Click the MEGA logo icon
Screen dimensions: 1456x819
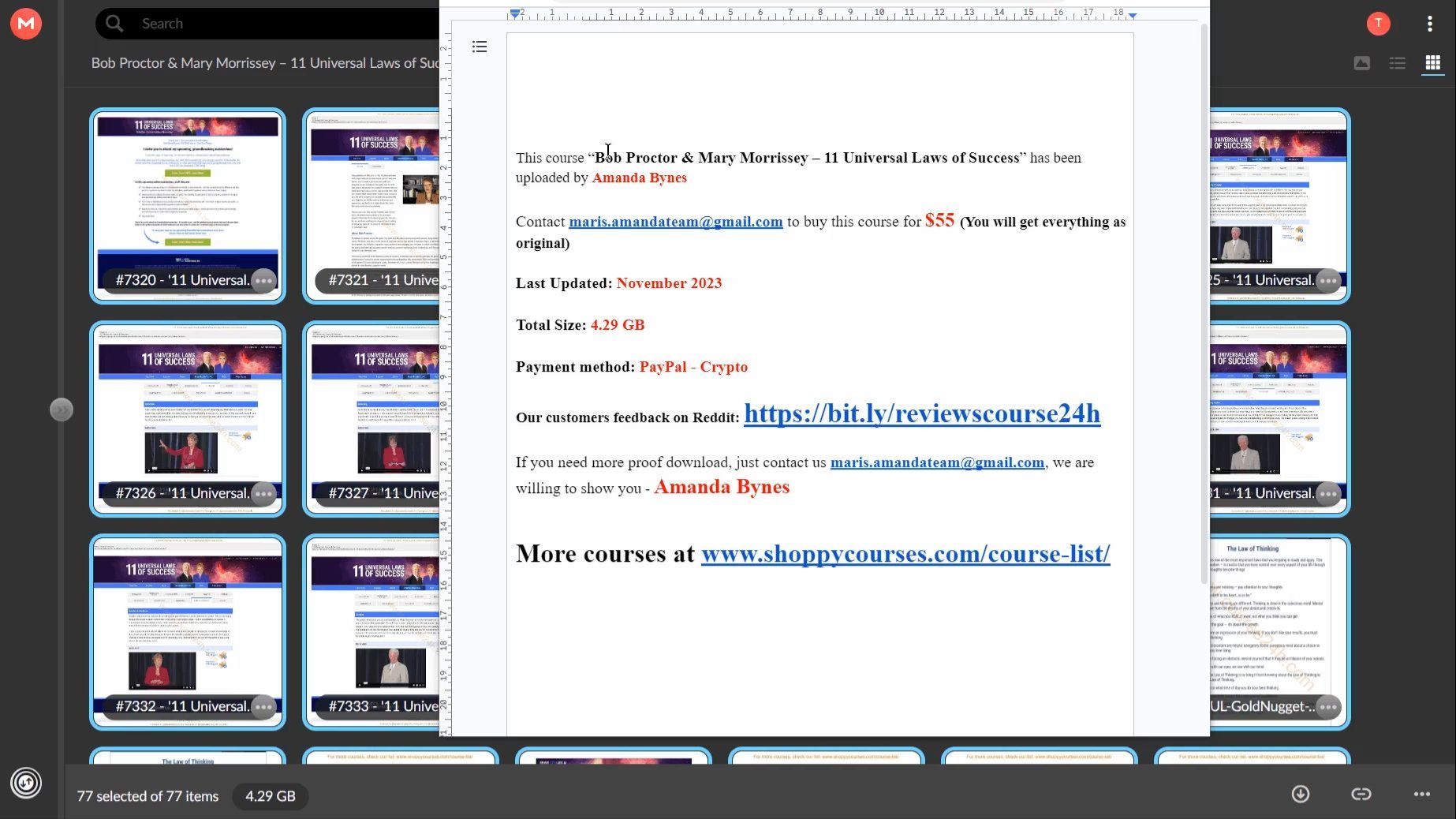click(26, 24)
